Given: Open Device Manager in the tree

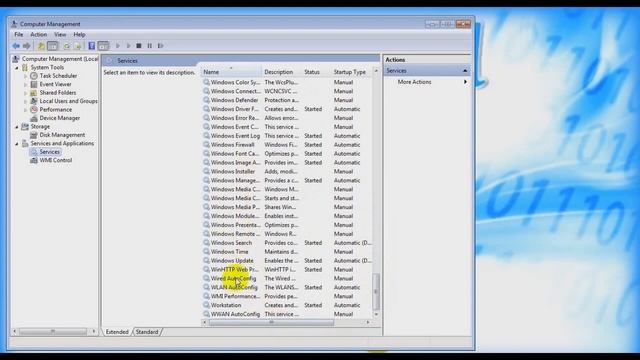Looking at the screenshot, I should click(x=60, y=118).
